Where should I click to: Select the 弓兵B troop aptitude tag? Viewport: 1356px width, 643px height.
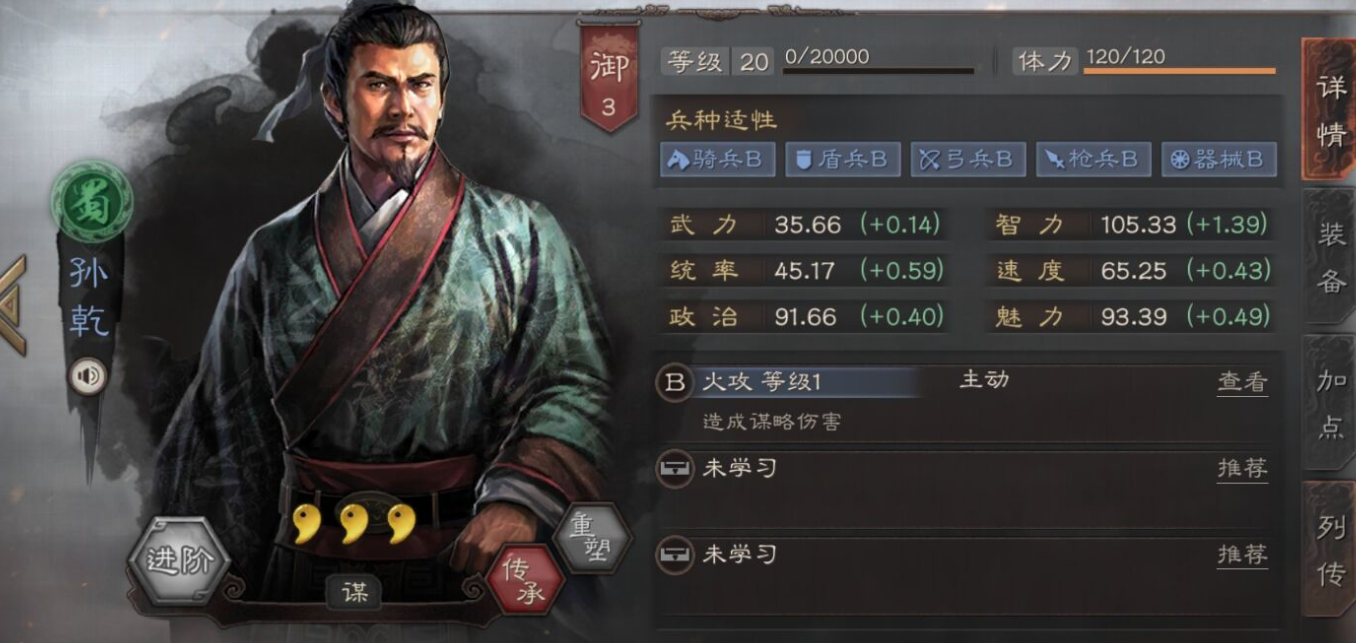[968, 159]
